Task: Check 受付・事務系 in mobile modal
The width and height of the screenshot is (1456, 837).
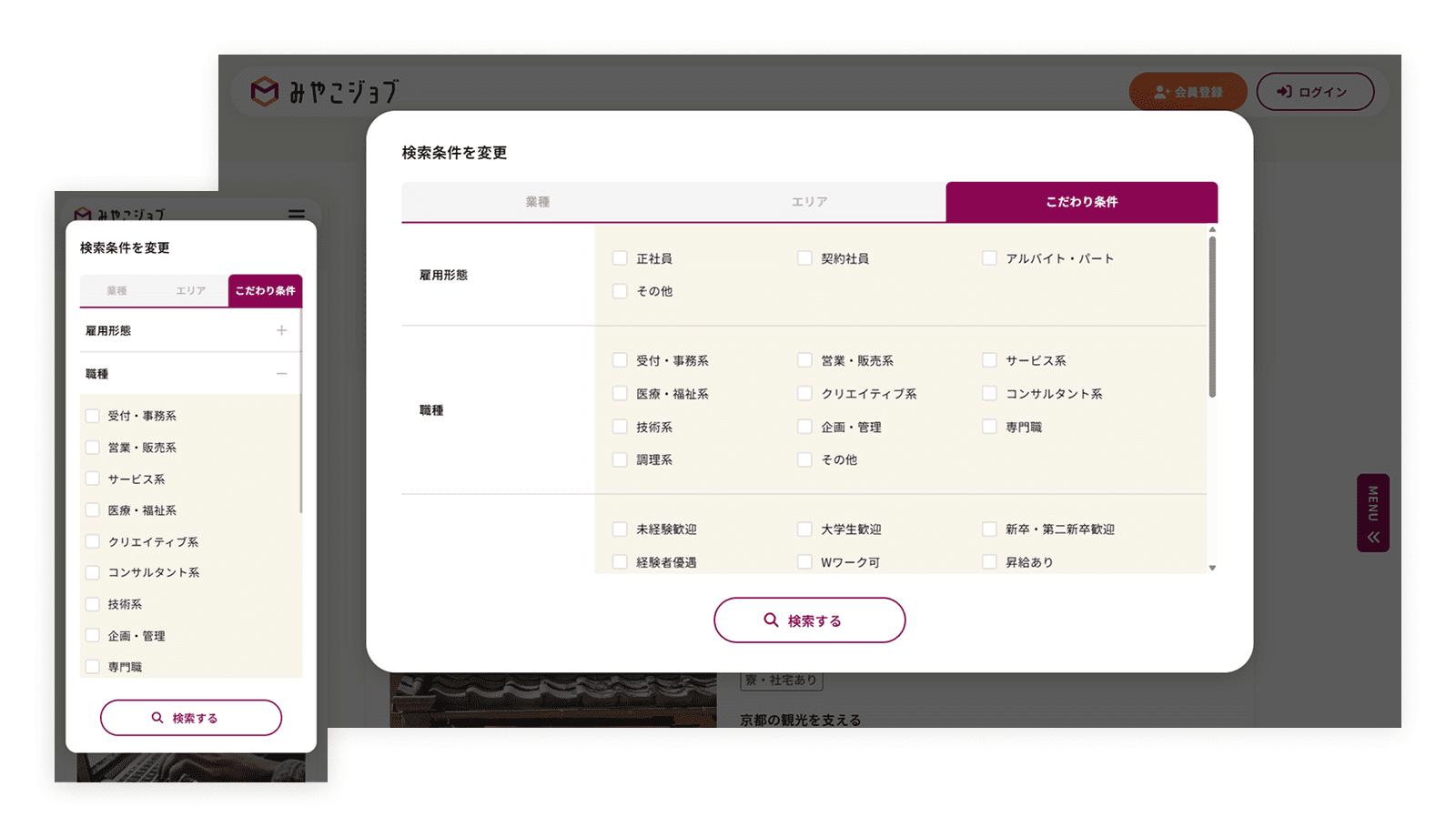Action: pyautogui.click(x=92, y=416)
